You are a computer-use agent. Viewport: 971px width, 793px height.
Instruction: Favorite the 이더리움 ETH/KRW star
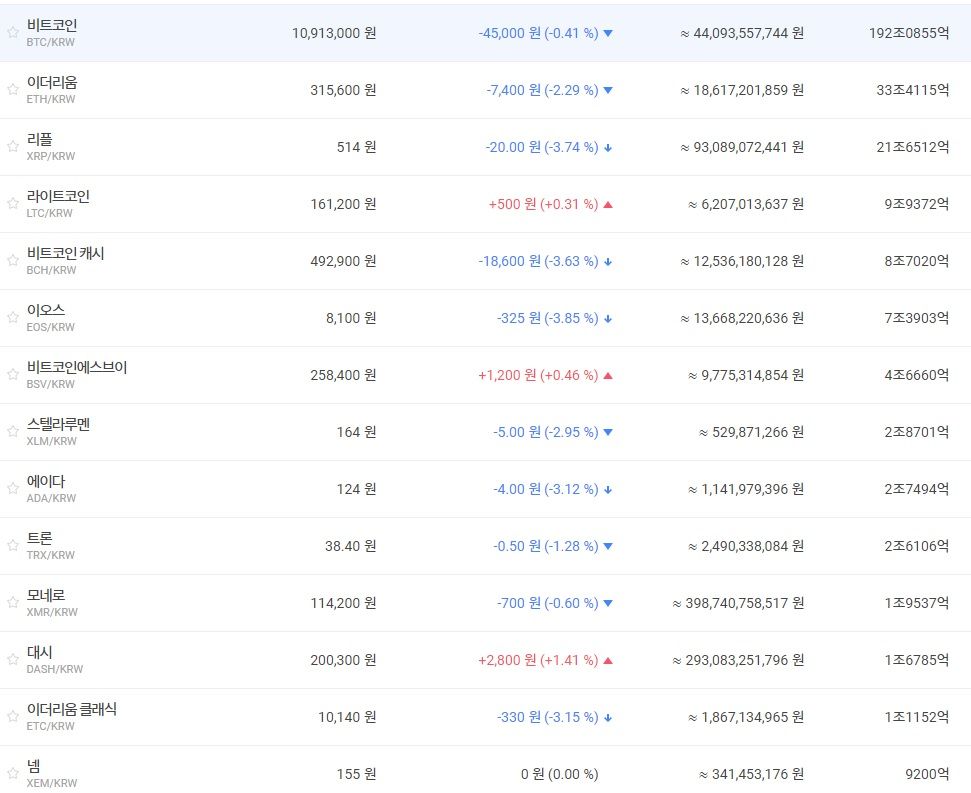click(12, 89)
